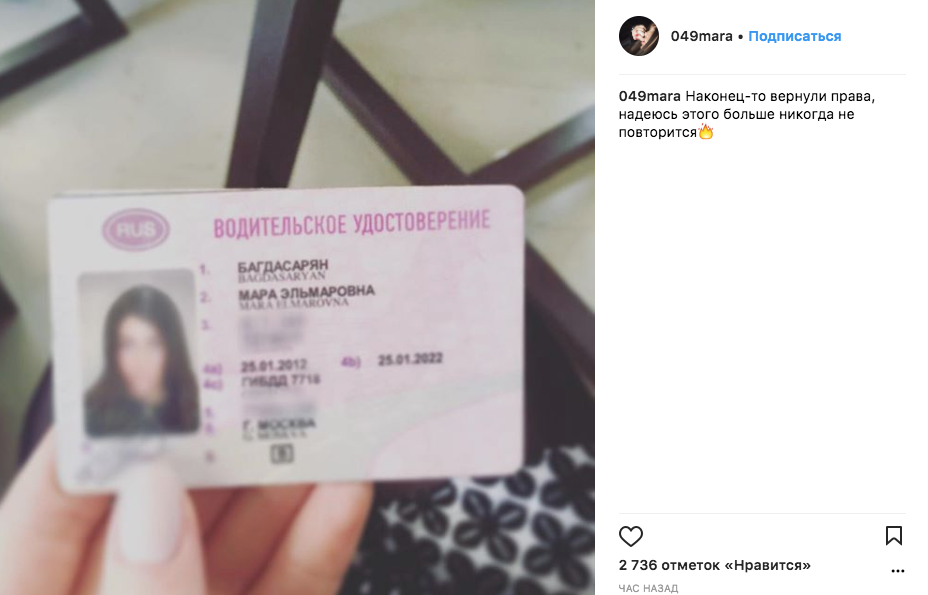Open the three-dot more options menu
The width and height of the screenshot is (928, 595).
tap(897, 571)
